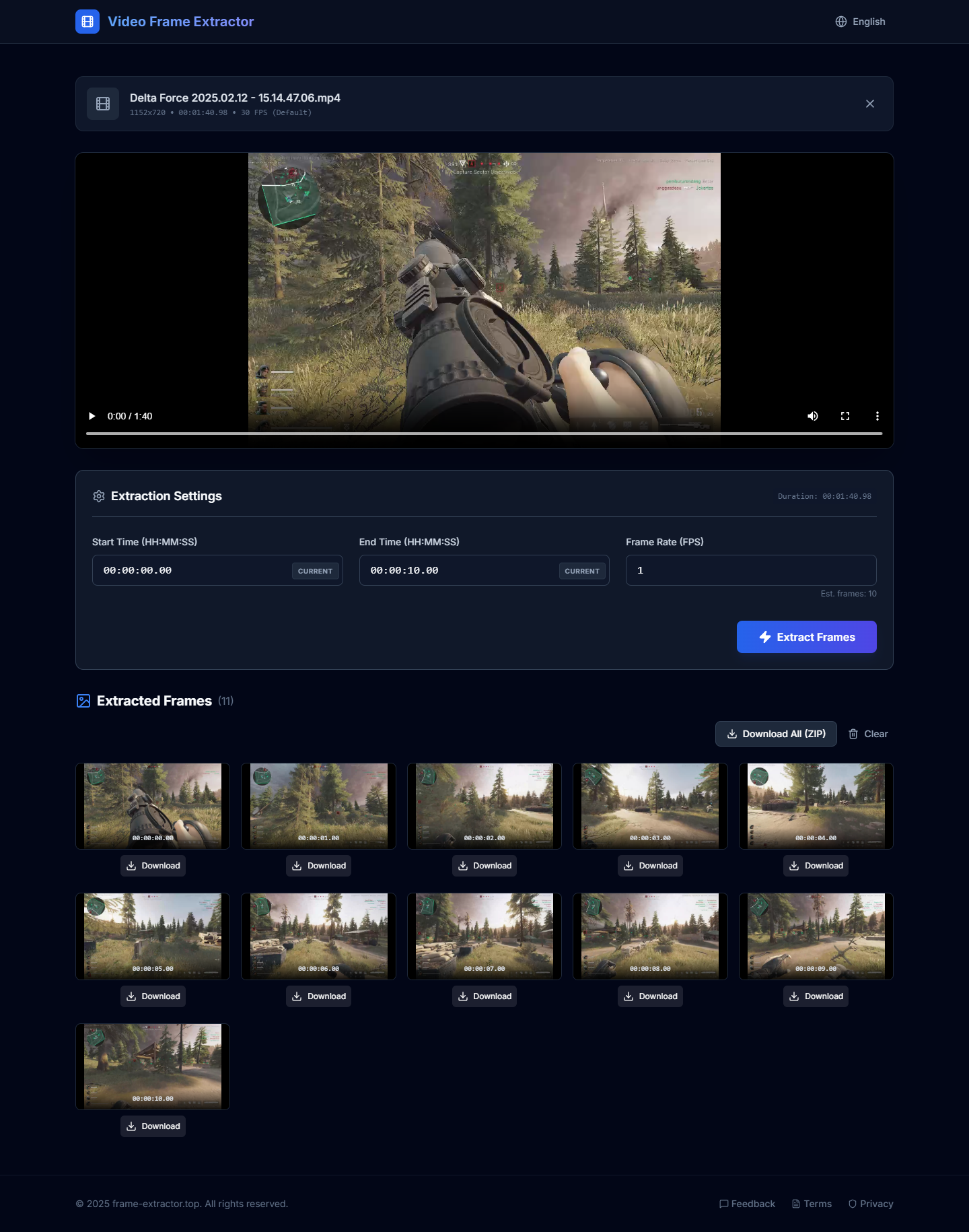Open the English language selector
Image resolution: width=969 pixels, height=1232 pixels.
click(x=860, y=22)
